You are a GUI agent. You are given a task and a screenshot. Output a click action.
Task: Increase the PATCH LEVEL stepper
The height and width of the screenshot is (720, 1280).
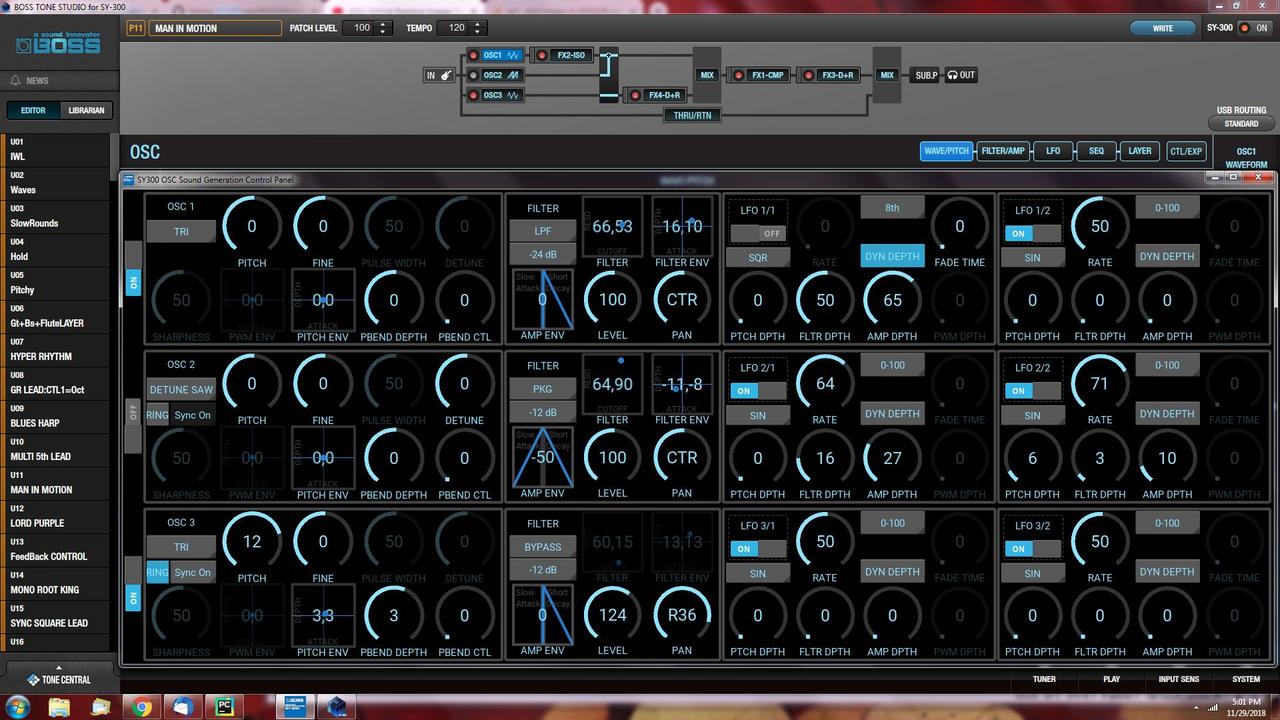[x=382, y=24]
